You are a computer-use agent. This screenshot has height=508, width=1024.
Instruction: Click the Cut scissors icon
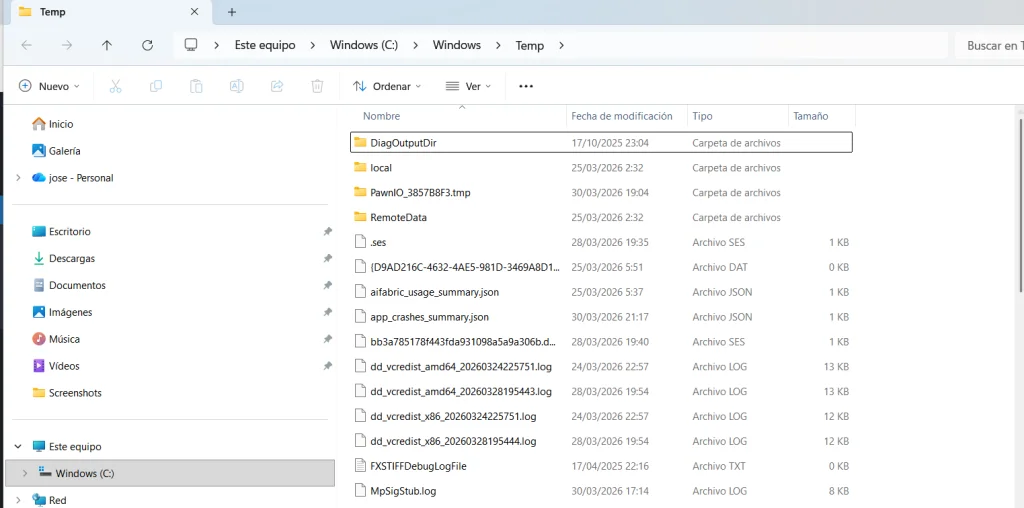tap(116, 86)
